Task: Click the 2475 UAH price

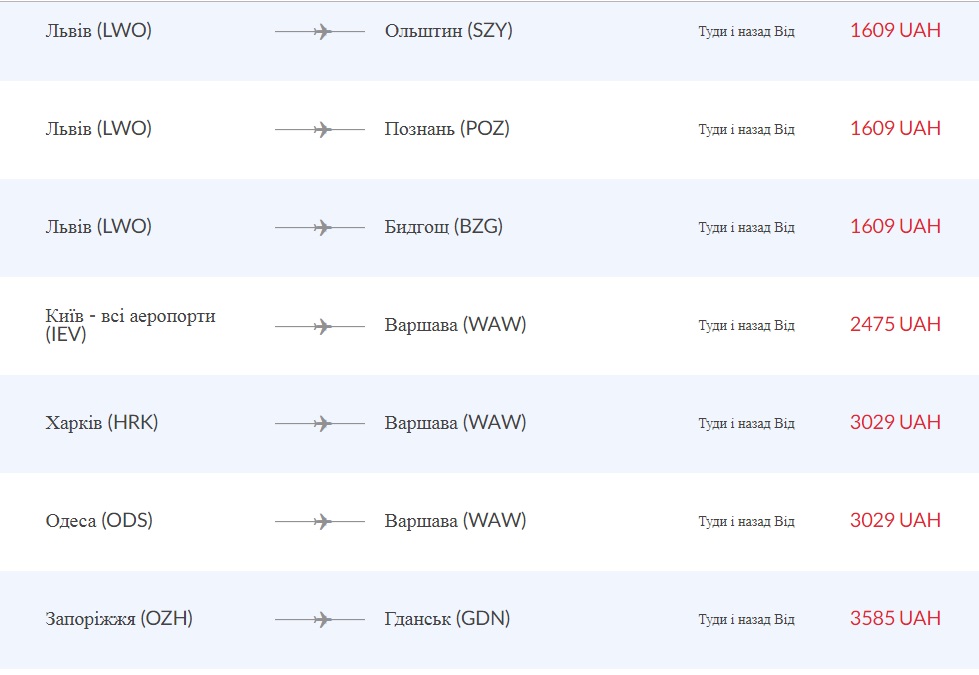Action: 895,324
